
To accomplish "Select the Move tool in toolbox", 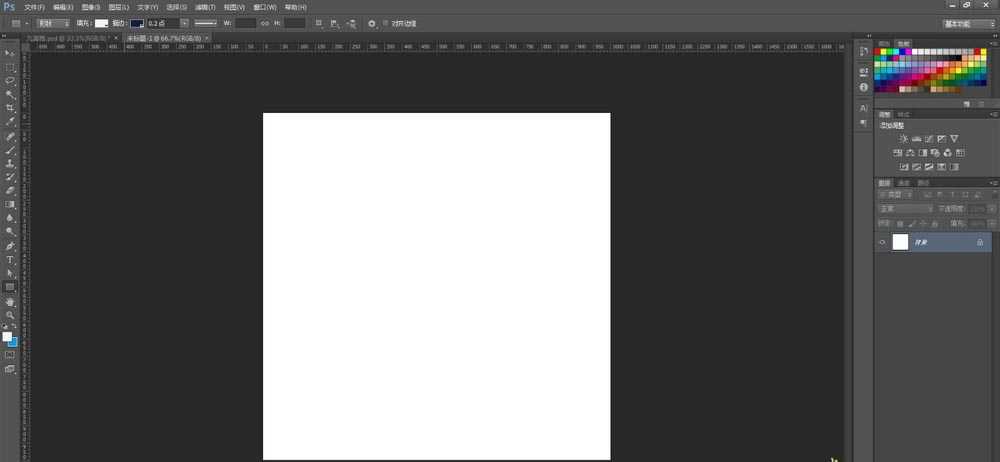I will (x=10, y=53).
